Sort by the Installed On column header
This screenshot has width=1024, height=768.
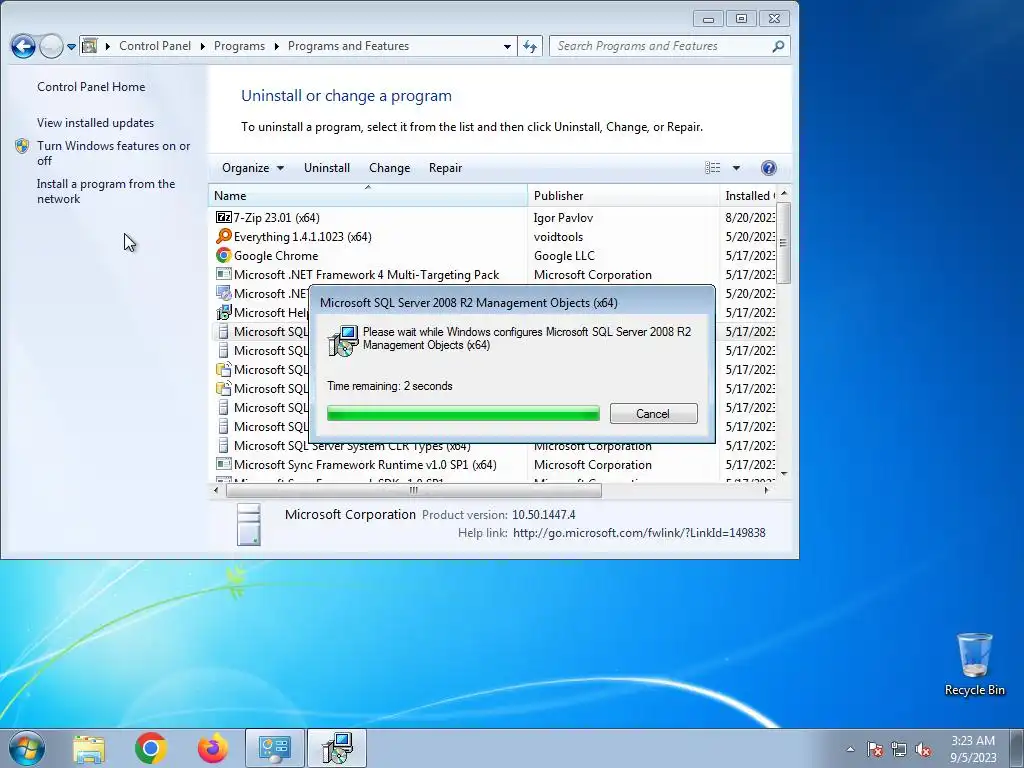748,195
